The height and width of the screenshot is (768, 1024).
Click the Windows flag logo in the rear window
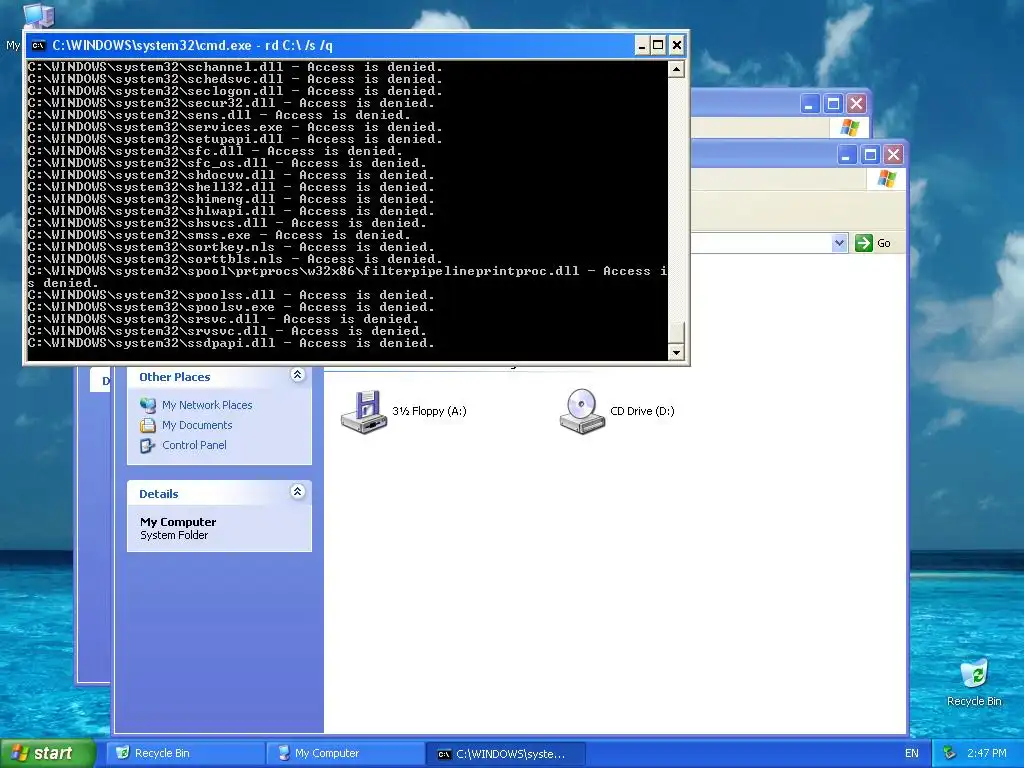(850, 127)
